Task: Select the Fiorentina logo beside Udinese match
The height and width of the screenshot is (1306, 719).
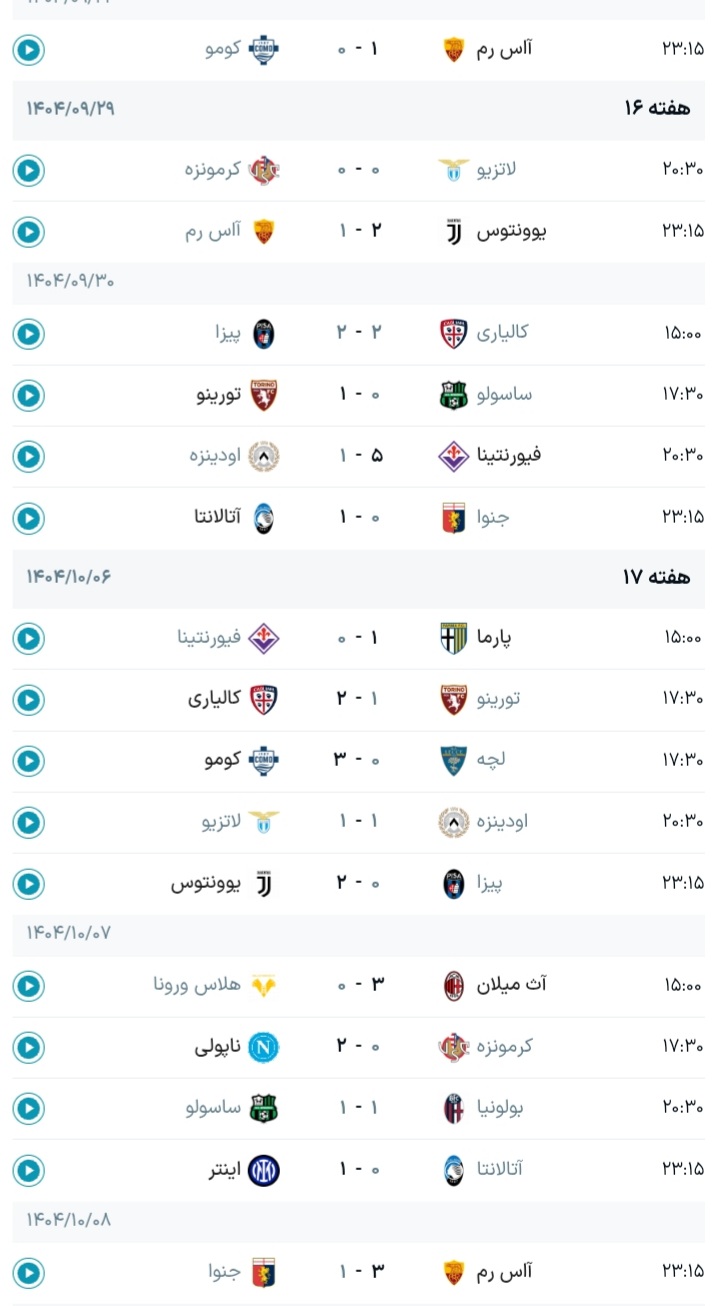Action: pyautogui.click(x=454, y=456)
